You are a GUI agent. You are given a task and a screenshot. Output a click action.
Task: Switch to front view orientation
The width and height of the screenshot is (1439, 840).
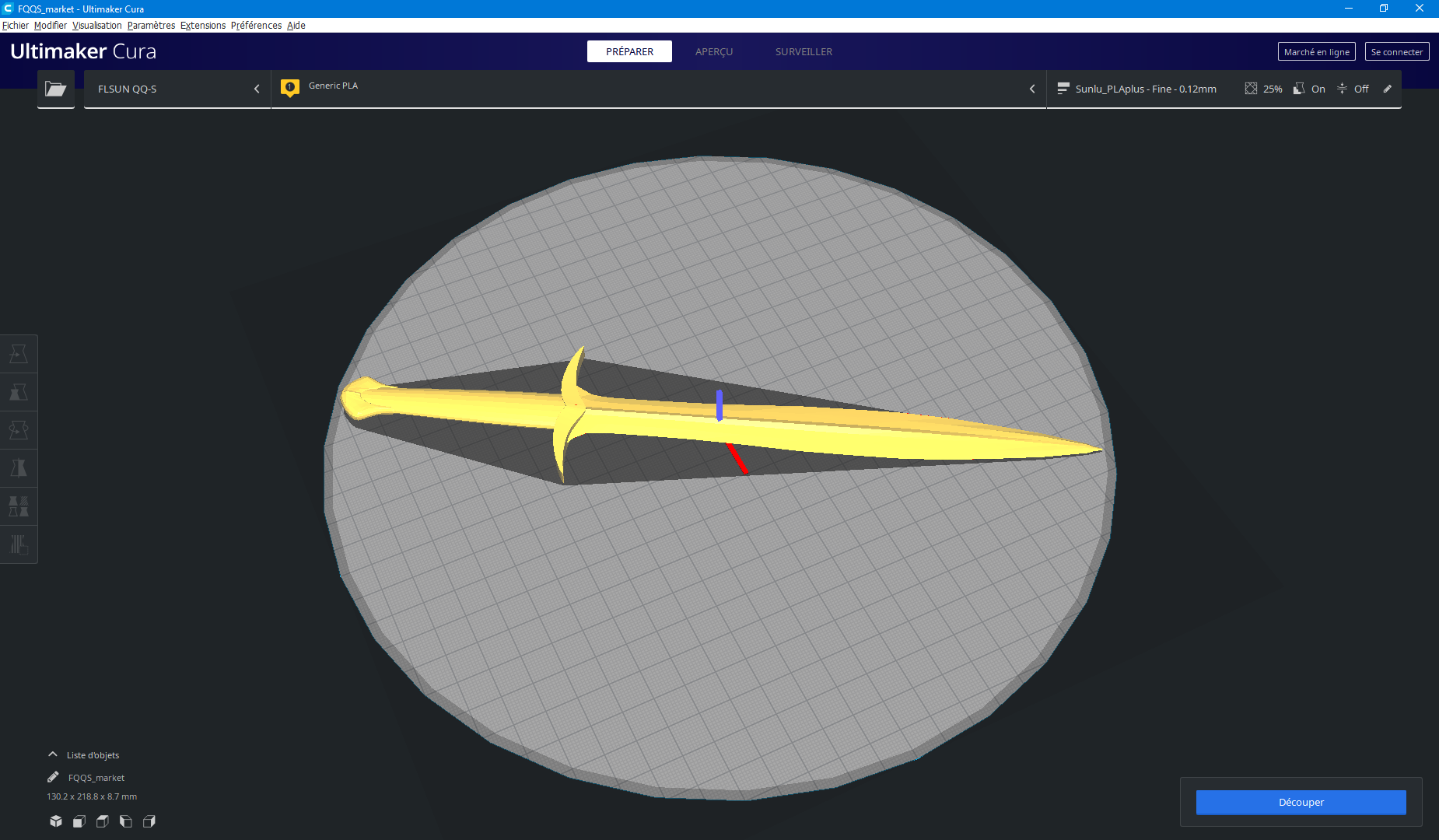pyautogui.click(x=79, y=821)
